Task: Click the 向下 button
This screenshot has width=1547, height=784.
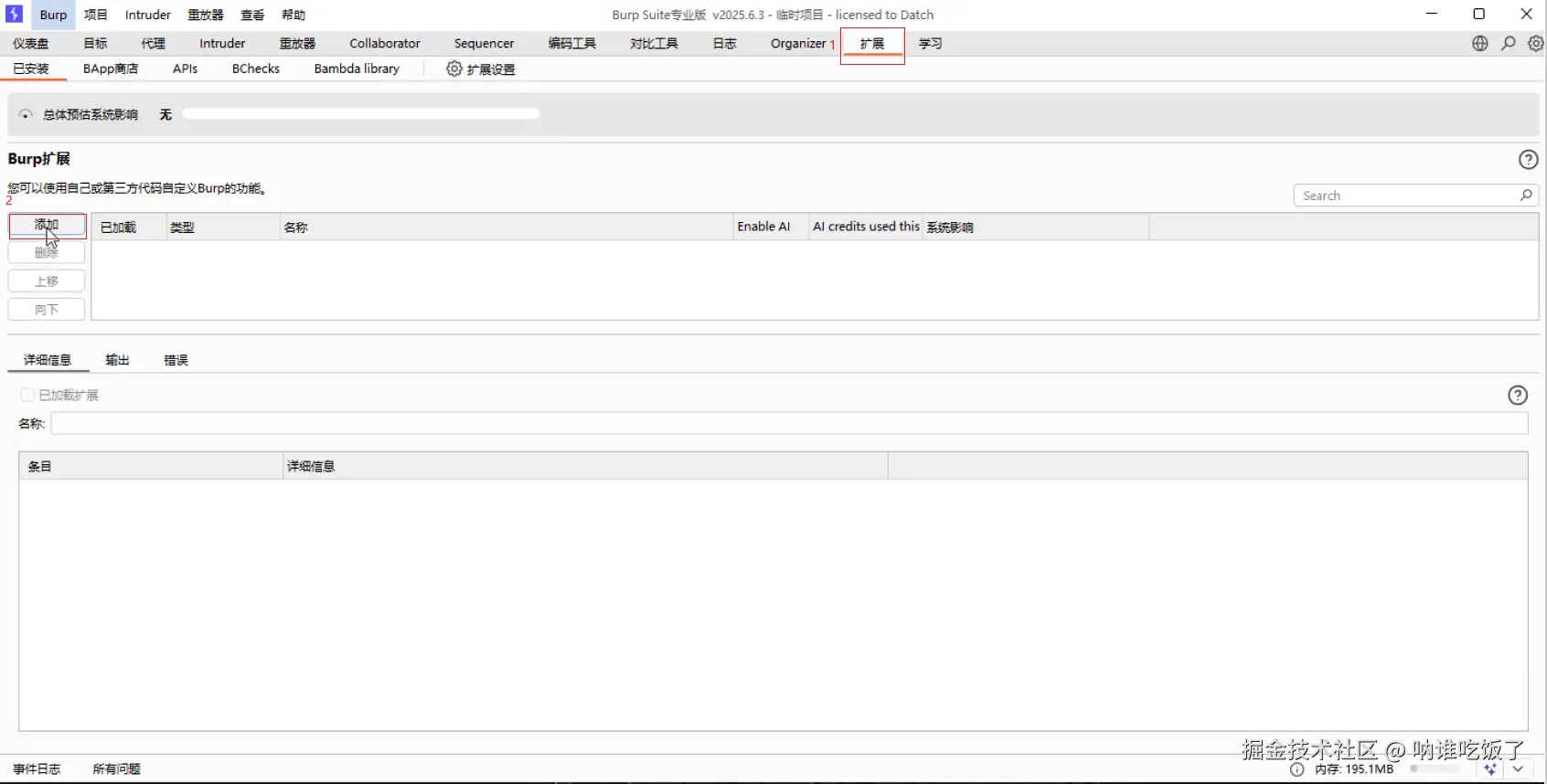Action: point(47,310)
